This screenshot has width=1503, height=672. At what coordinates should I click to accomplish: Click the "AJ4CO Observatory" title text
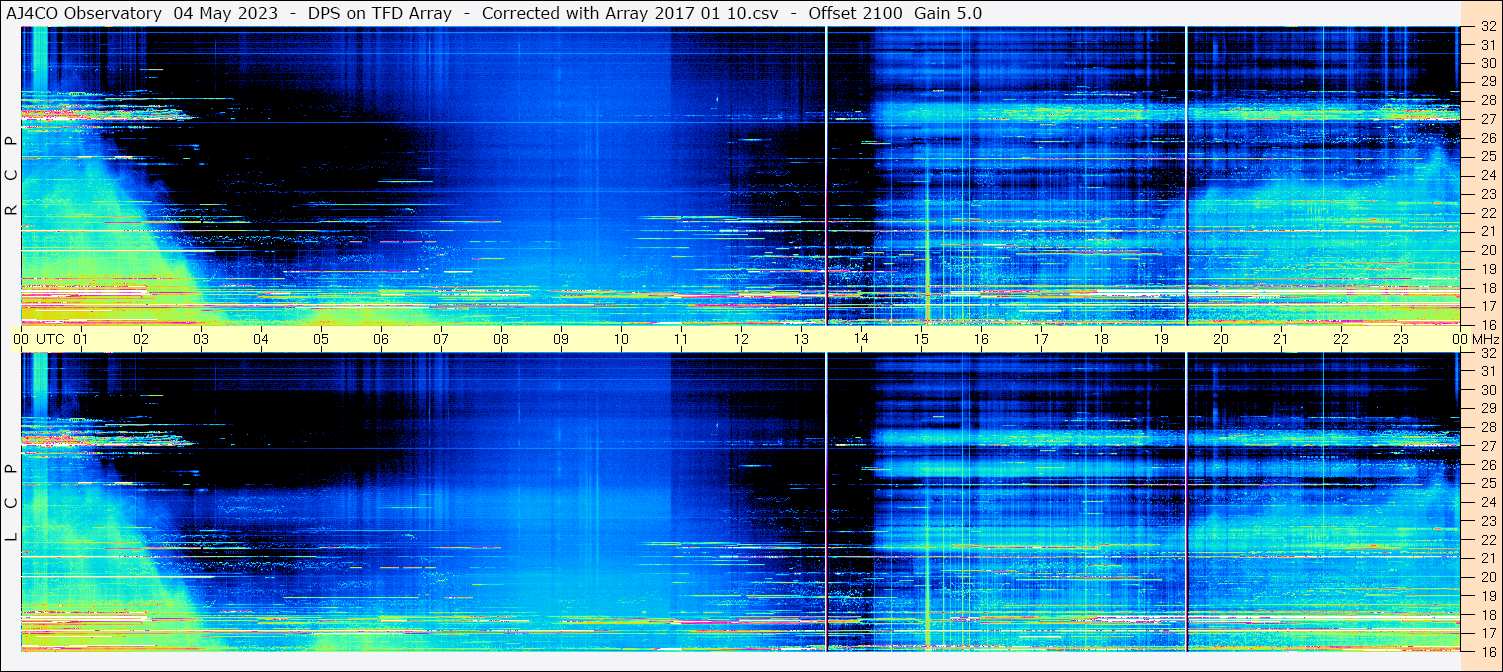(x=84, y=13)
